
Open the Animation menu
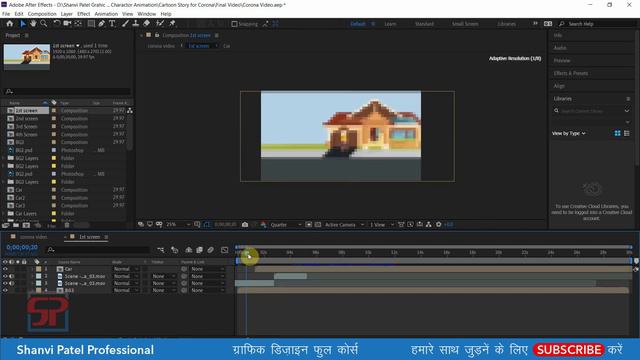coord(106,14)
